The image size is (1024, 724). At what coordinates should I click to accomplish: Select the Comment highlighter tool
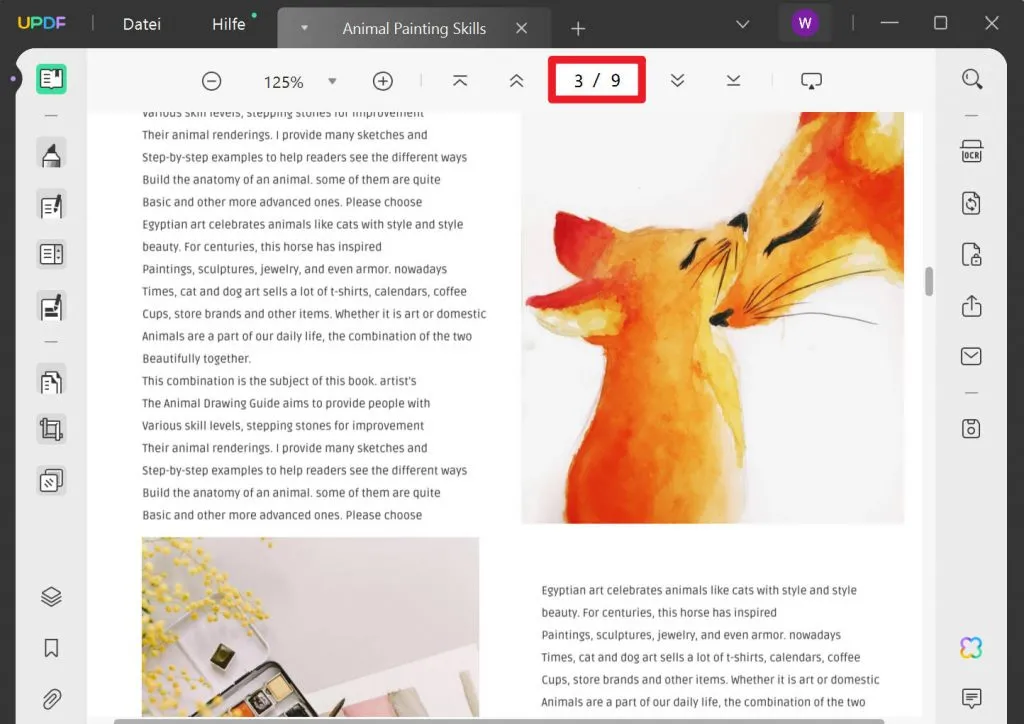click(51, 155)
